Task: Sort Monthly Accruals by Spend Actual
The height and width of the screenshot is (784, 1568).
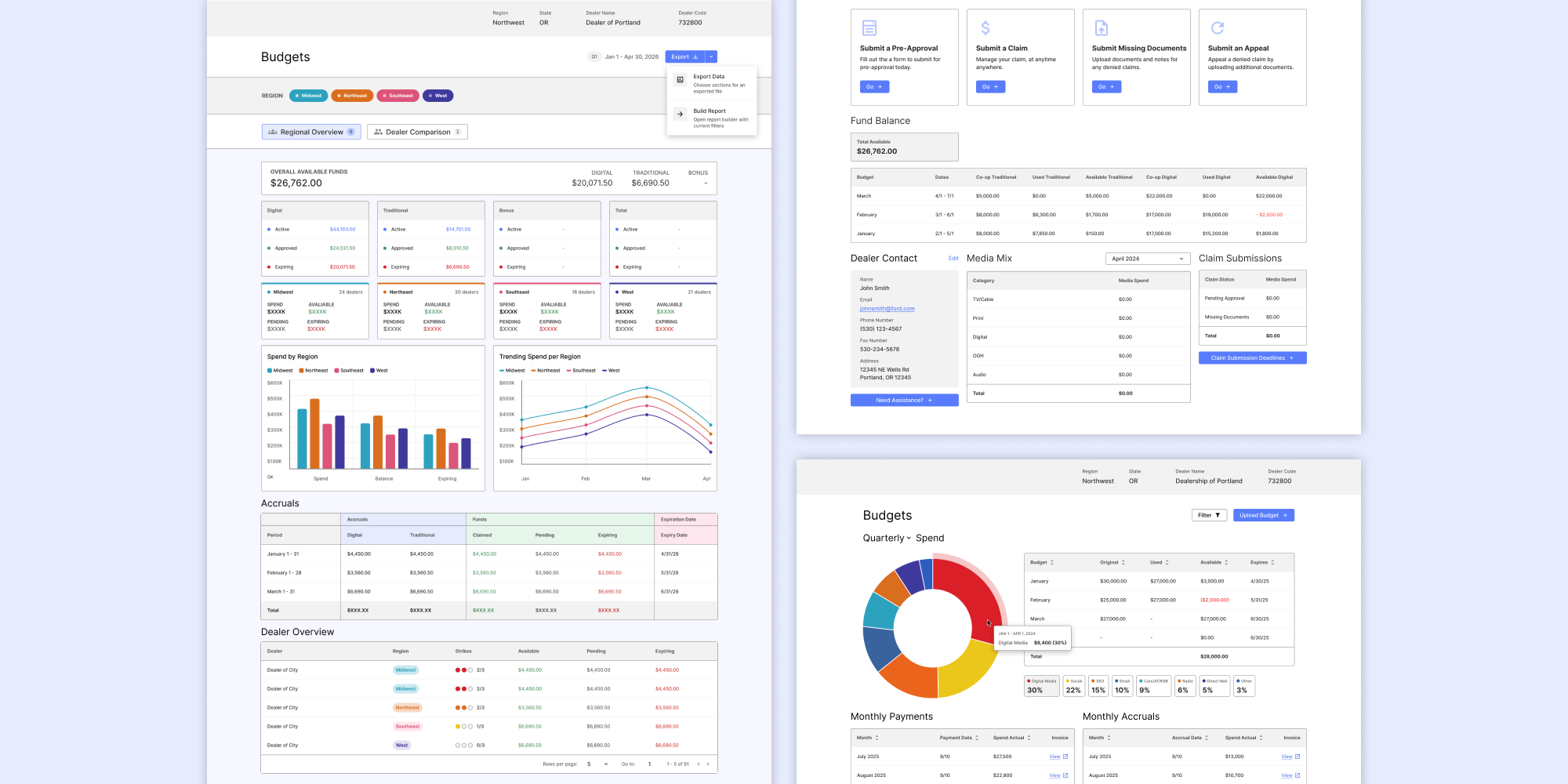Action: pos(1261,738)
